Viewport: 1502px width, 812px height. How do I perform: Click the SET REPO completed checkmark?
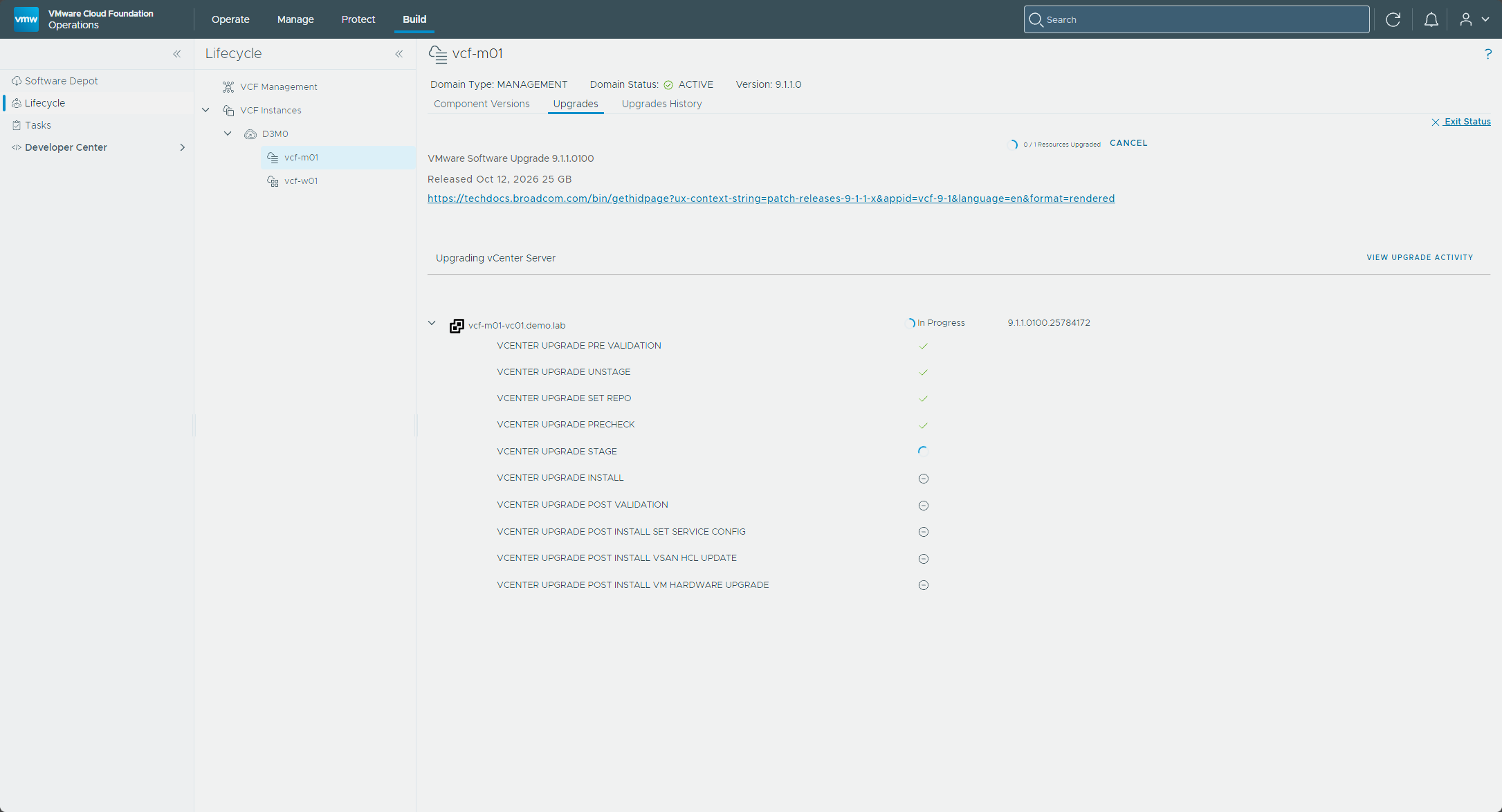(x=923, y=398)
